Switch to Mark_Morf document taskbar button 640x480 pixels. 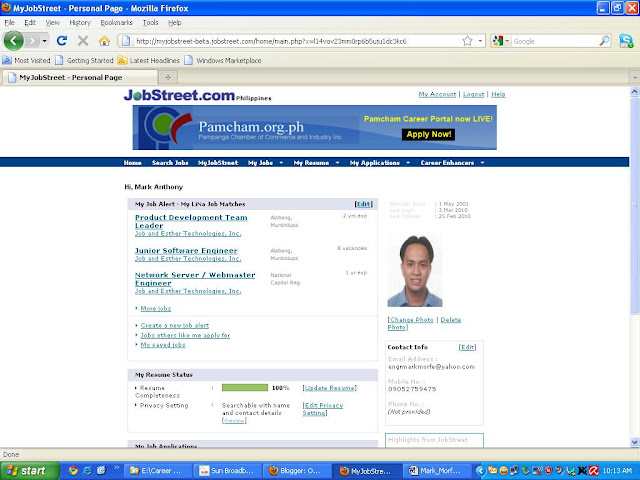(x=437, y=471)
